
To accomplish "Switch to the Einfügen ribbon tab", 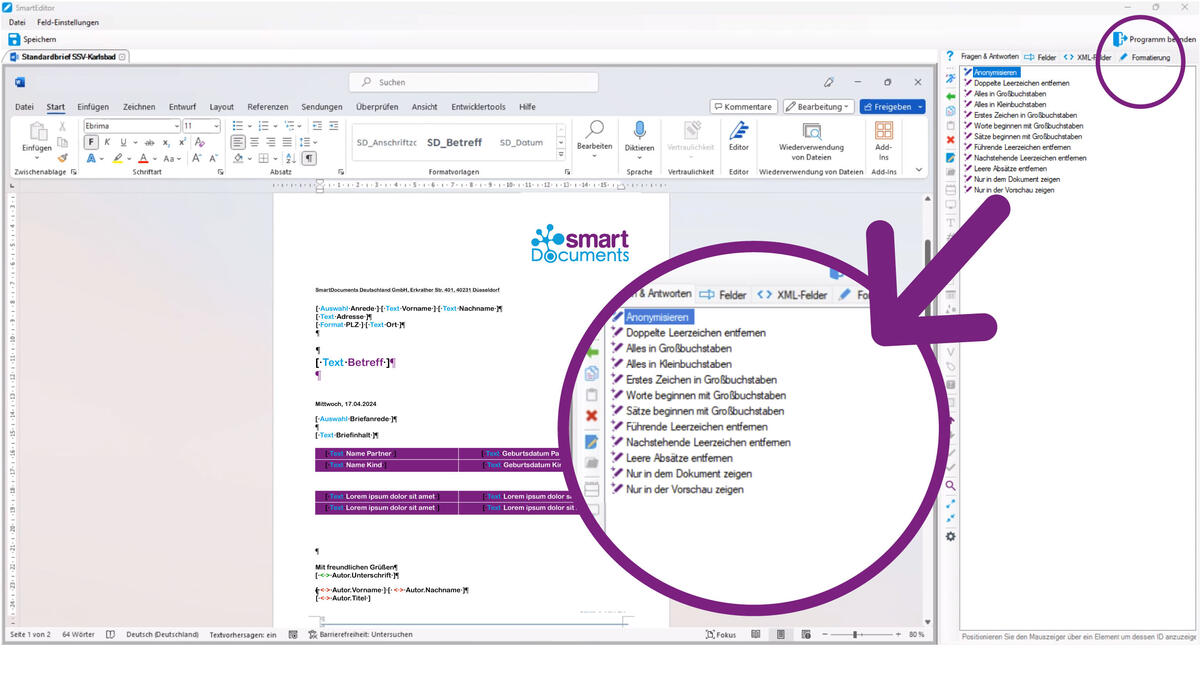I will click(92, 107).
